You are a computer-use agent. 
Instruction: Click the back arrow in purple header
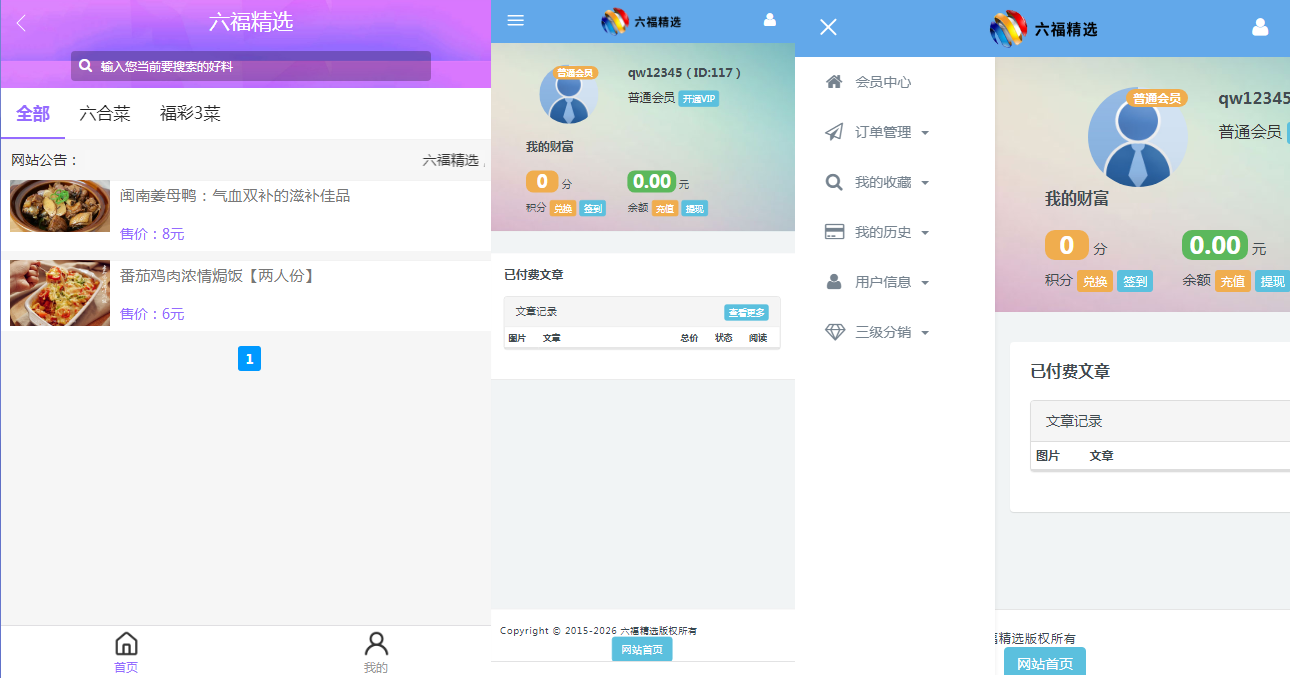21,23
